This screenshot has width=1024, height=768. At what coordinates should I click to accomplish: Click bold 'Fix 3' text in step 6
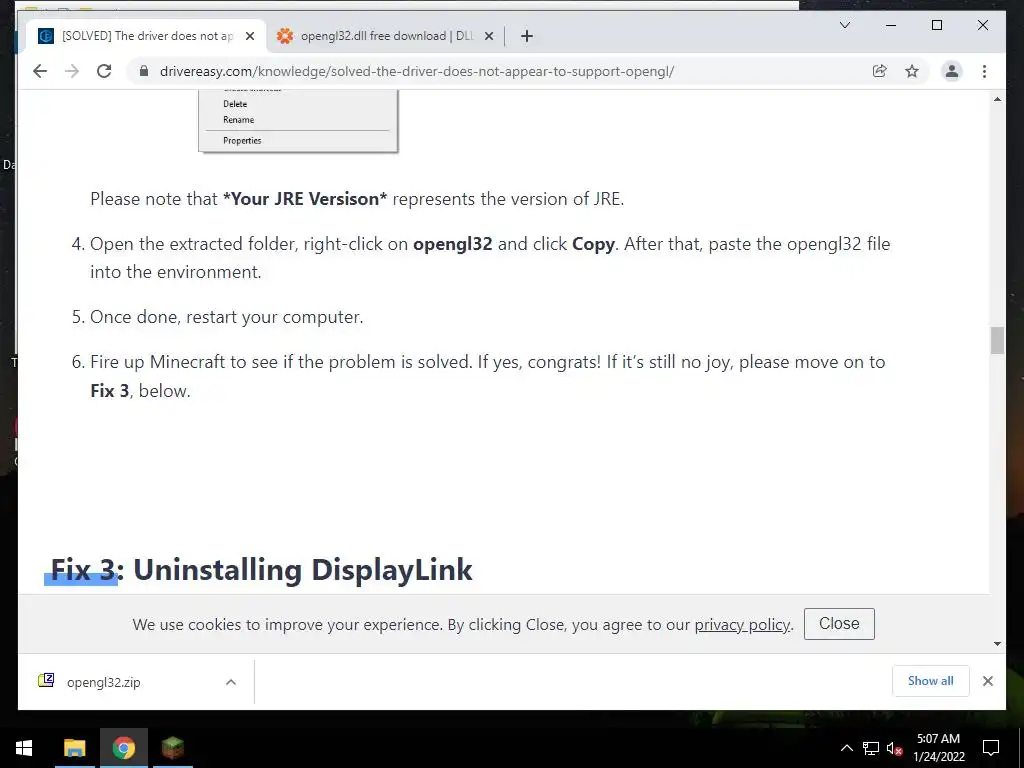(110, 391)
